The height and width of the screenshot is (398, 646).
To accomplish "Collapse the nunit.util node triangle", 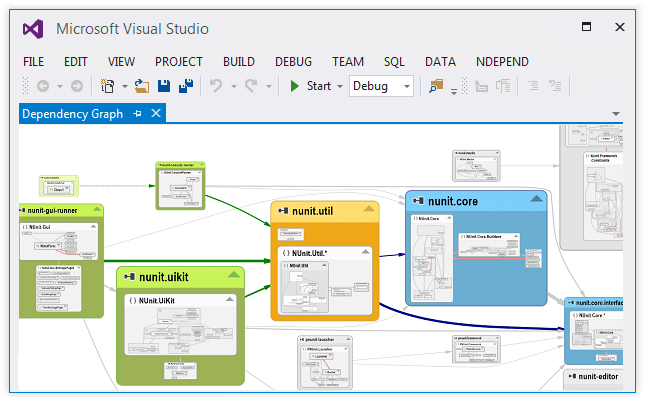I will (x=369, y=209).
